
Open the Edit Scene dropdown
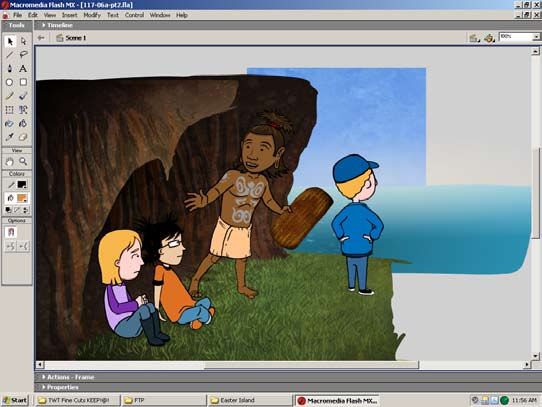474,38
